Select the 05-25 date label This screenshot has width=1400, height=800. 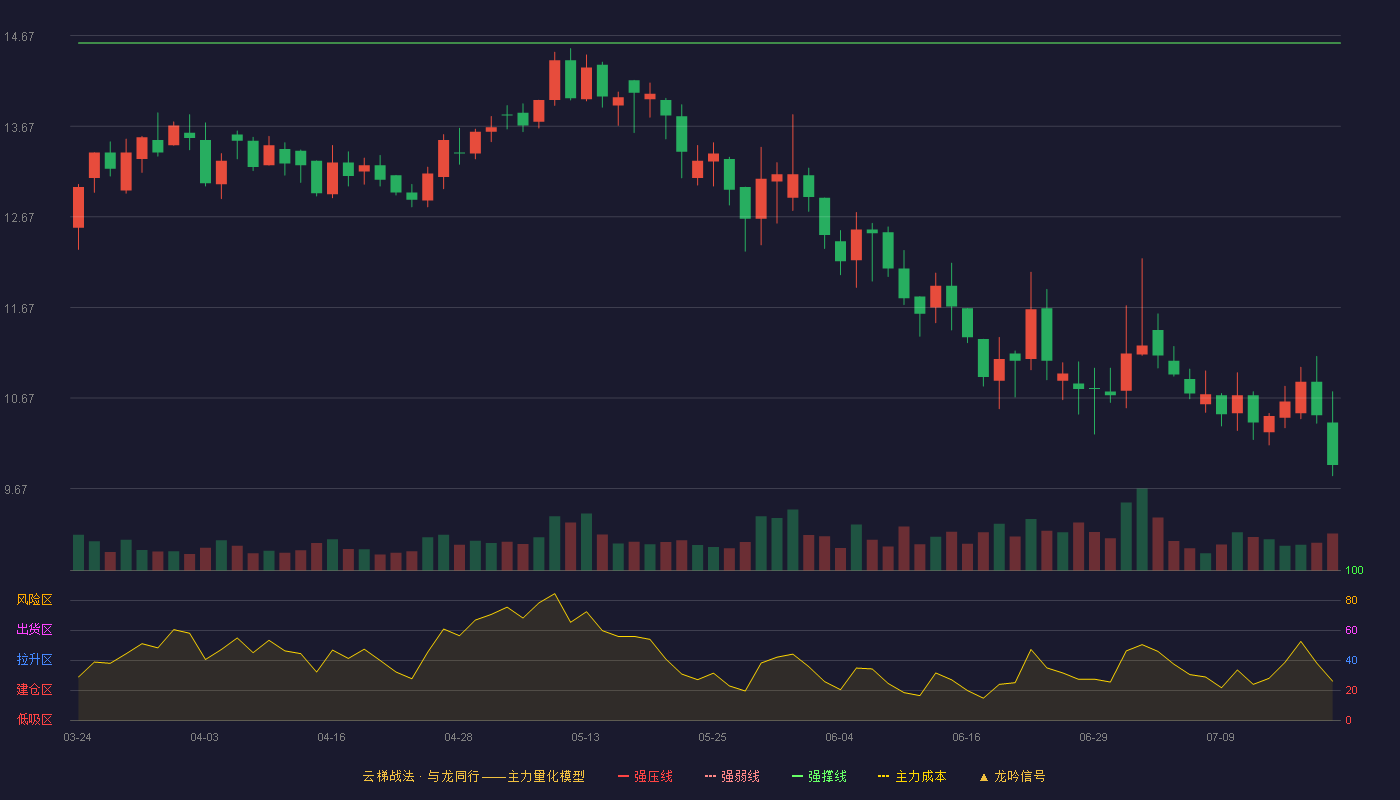pos(712,737)
